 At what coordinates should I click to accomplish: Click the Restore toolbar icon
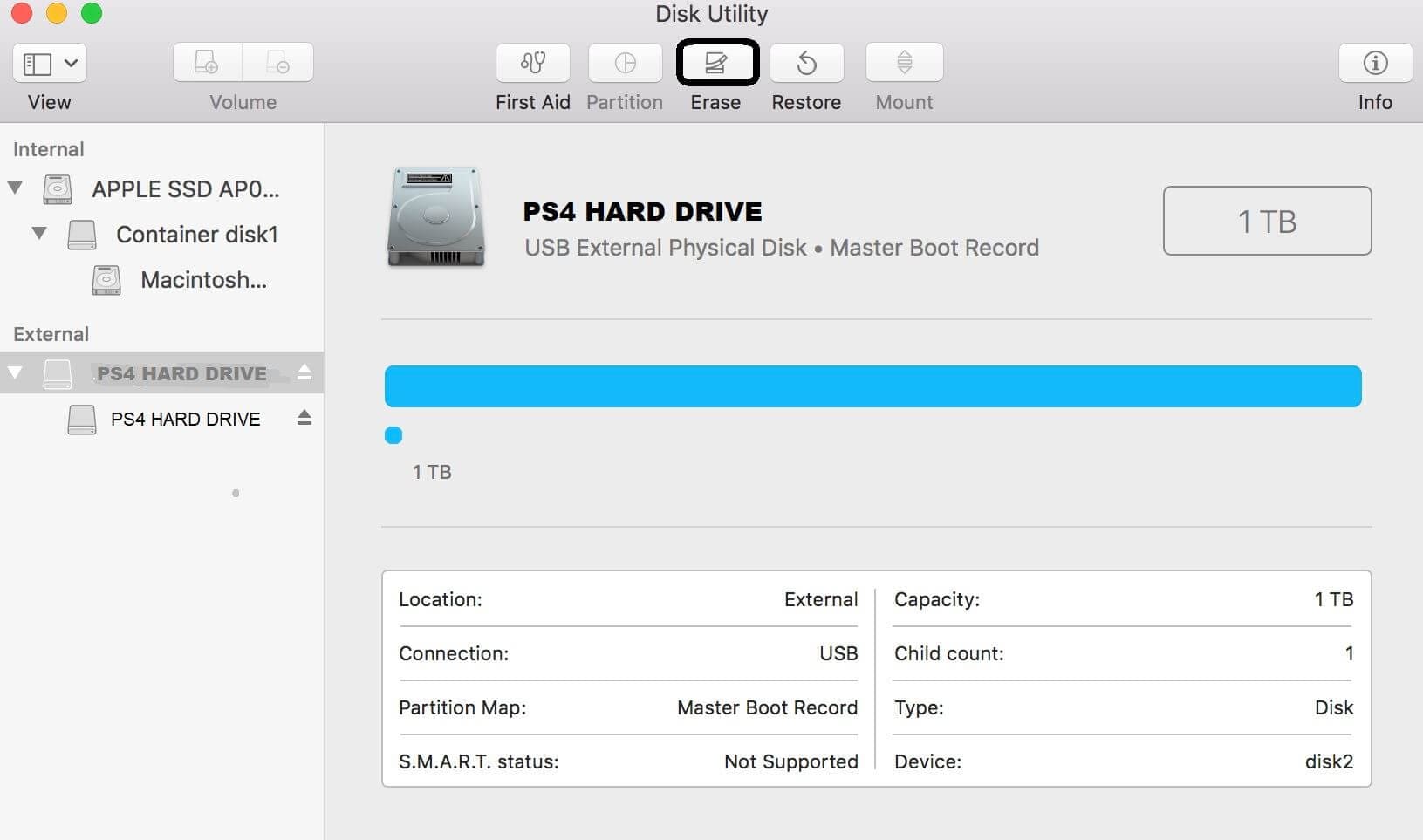pos(807,63)
